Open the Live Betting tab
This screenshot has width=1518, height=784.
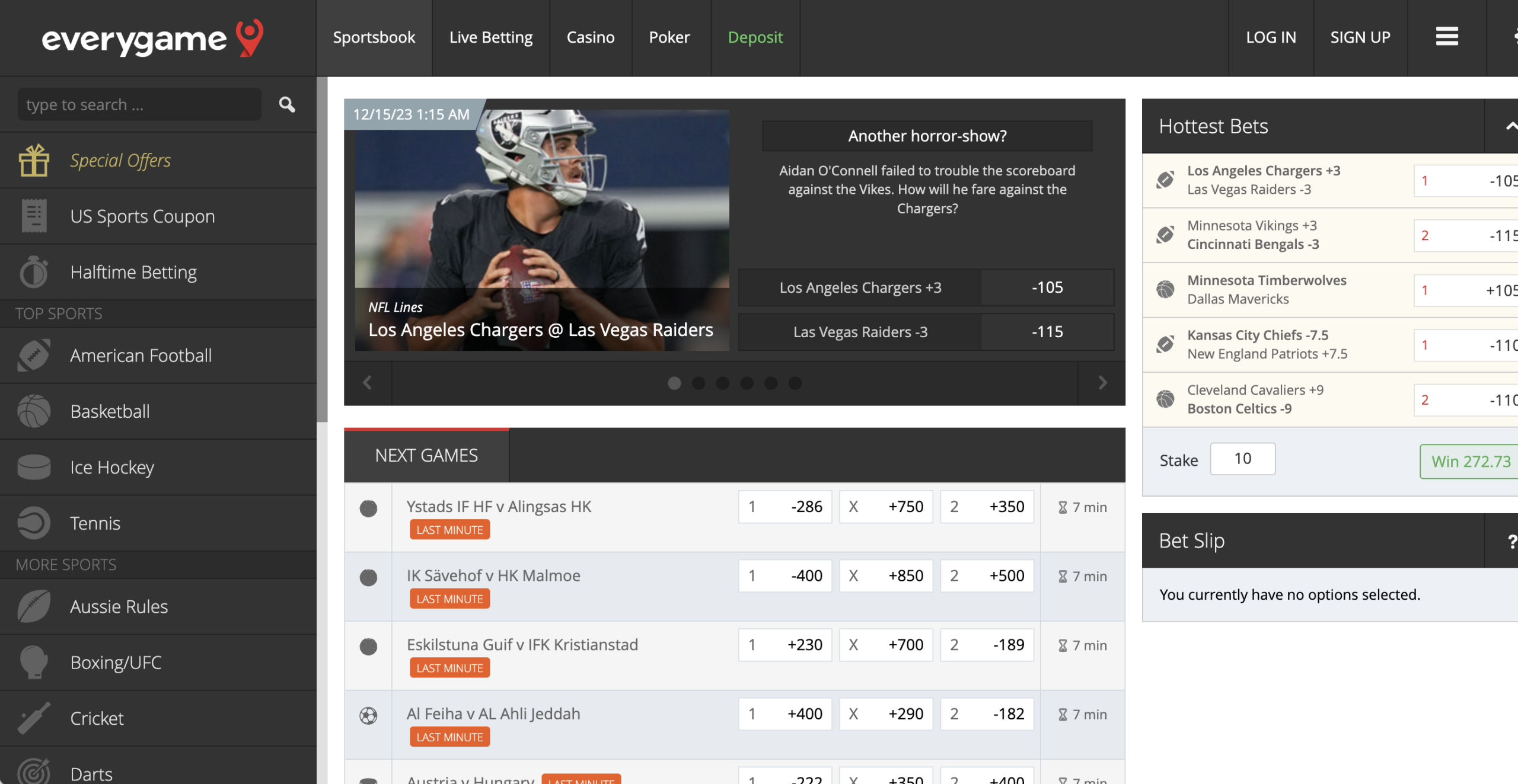tap(491, 37)
